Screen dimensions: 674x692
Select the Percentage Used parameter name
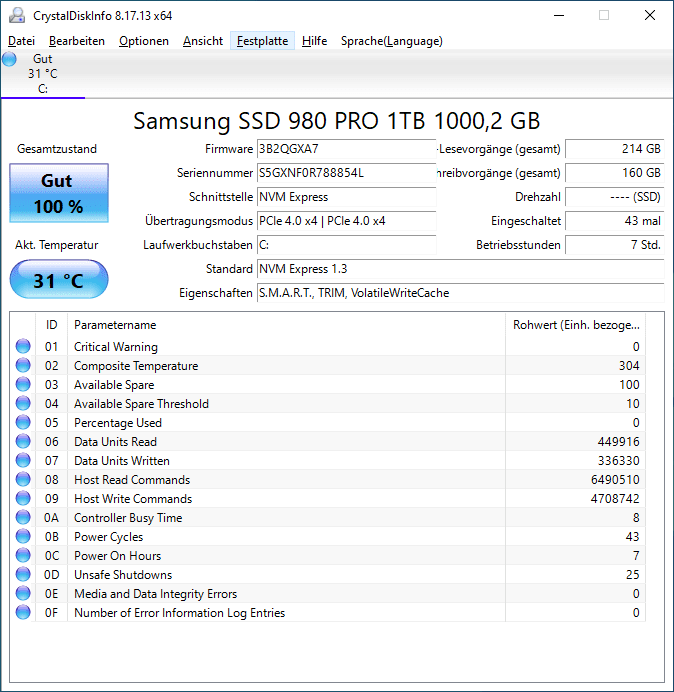(118, 423)
